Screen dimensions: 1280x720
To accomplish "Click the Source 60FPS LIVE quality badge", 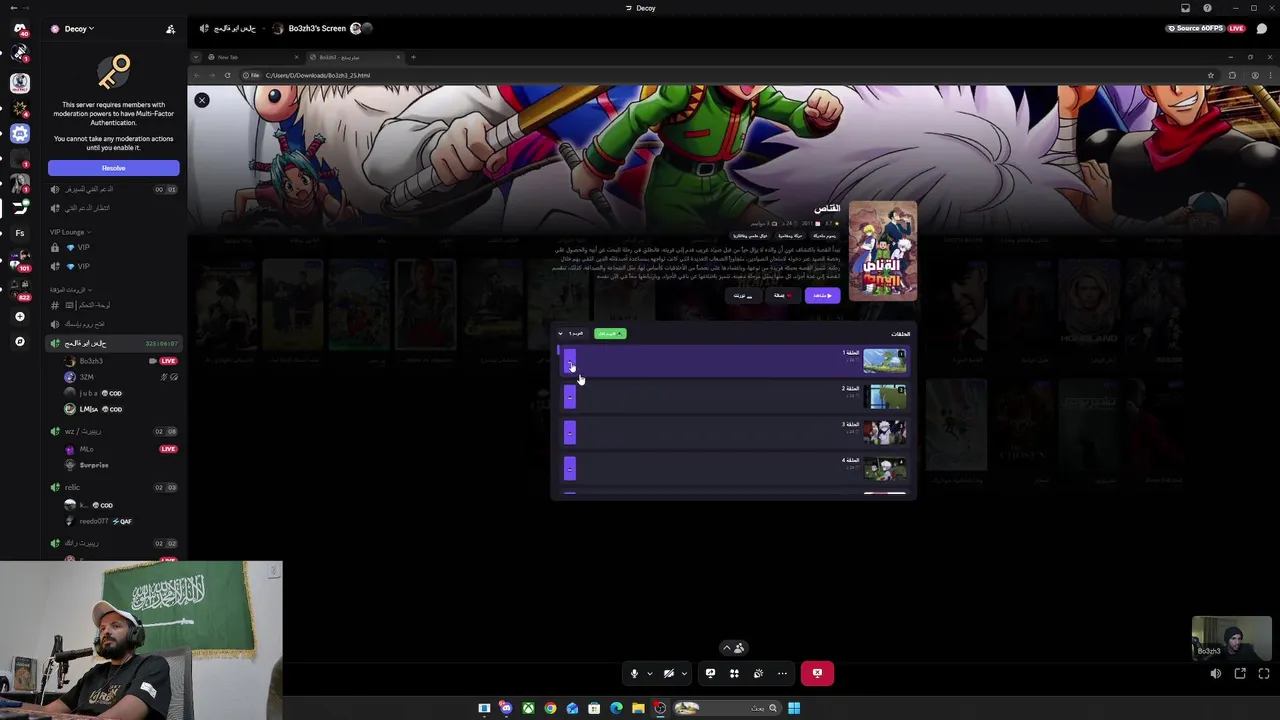I will click(x=1206, y=28).
